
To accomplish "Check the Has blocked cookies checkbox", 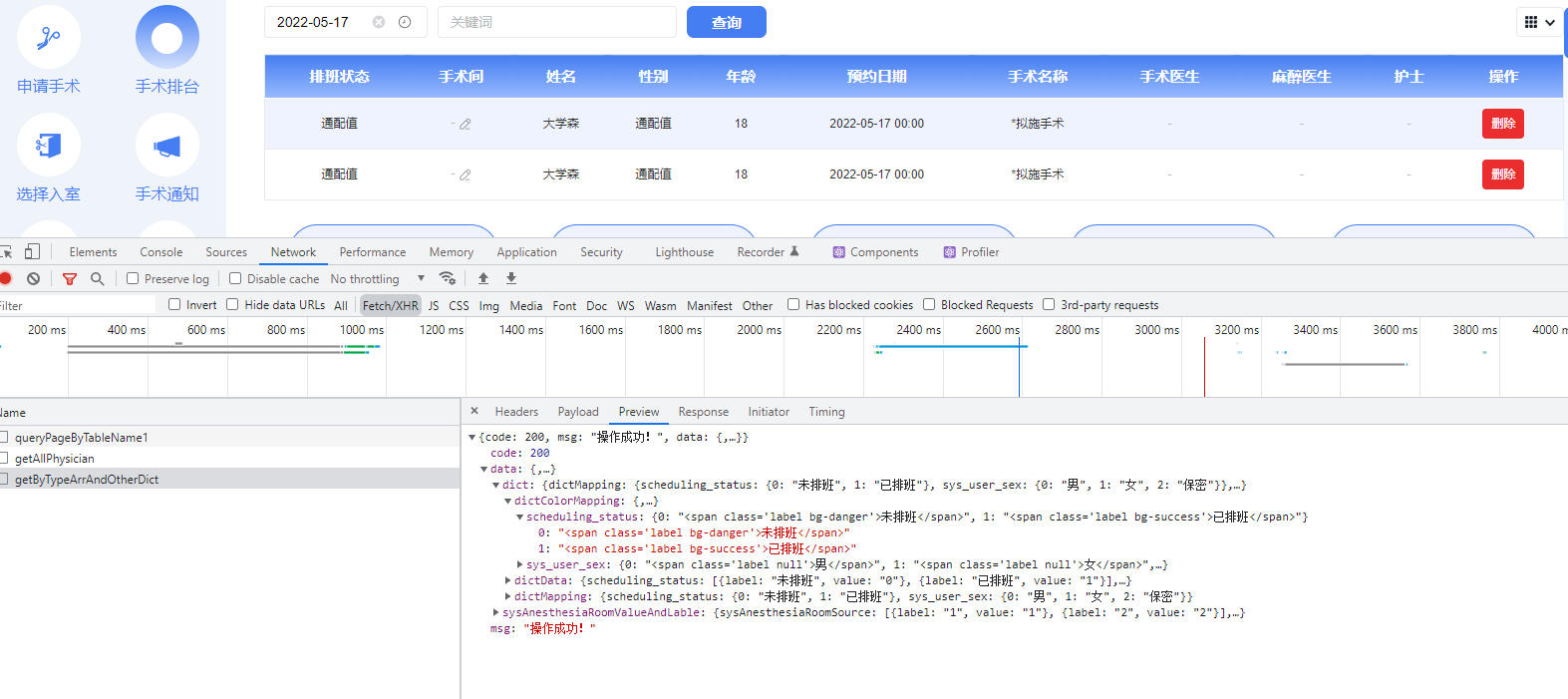I will click(793, 304).
